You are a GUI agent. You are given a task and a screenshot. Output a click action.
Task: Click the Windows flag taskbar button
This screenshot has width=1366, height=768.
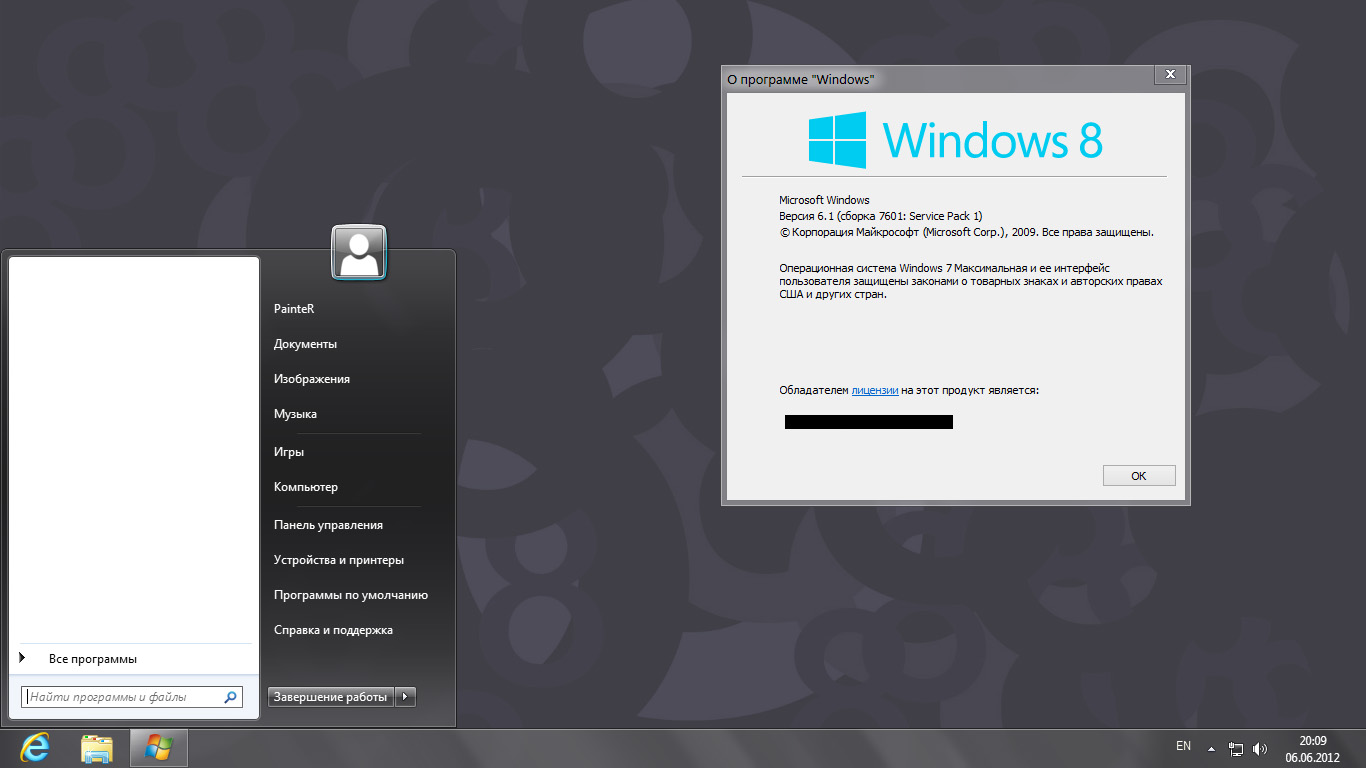pos(158,748)
